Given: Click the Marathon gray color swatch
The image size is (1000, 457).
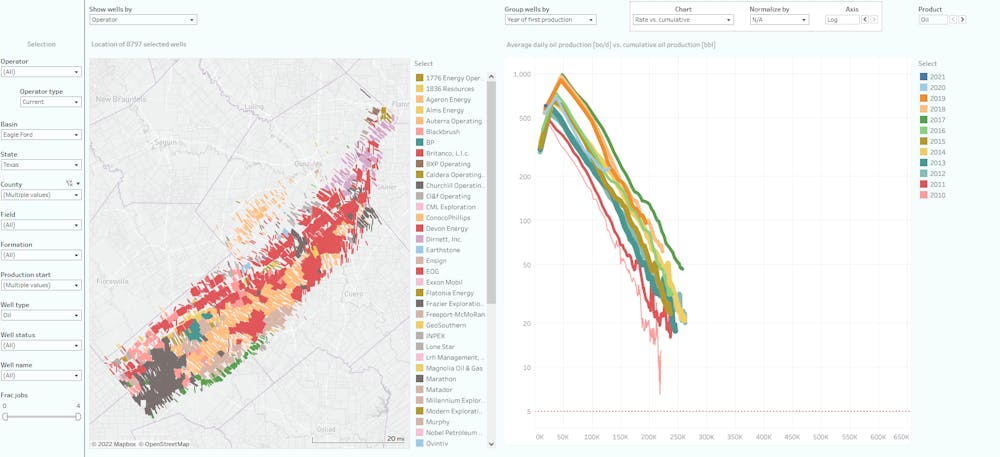Looking at the screenshot, I should 420,379.
